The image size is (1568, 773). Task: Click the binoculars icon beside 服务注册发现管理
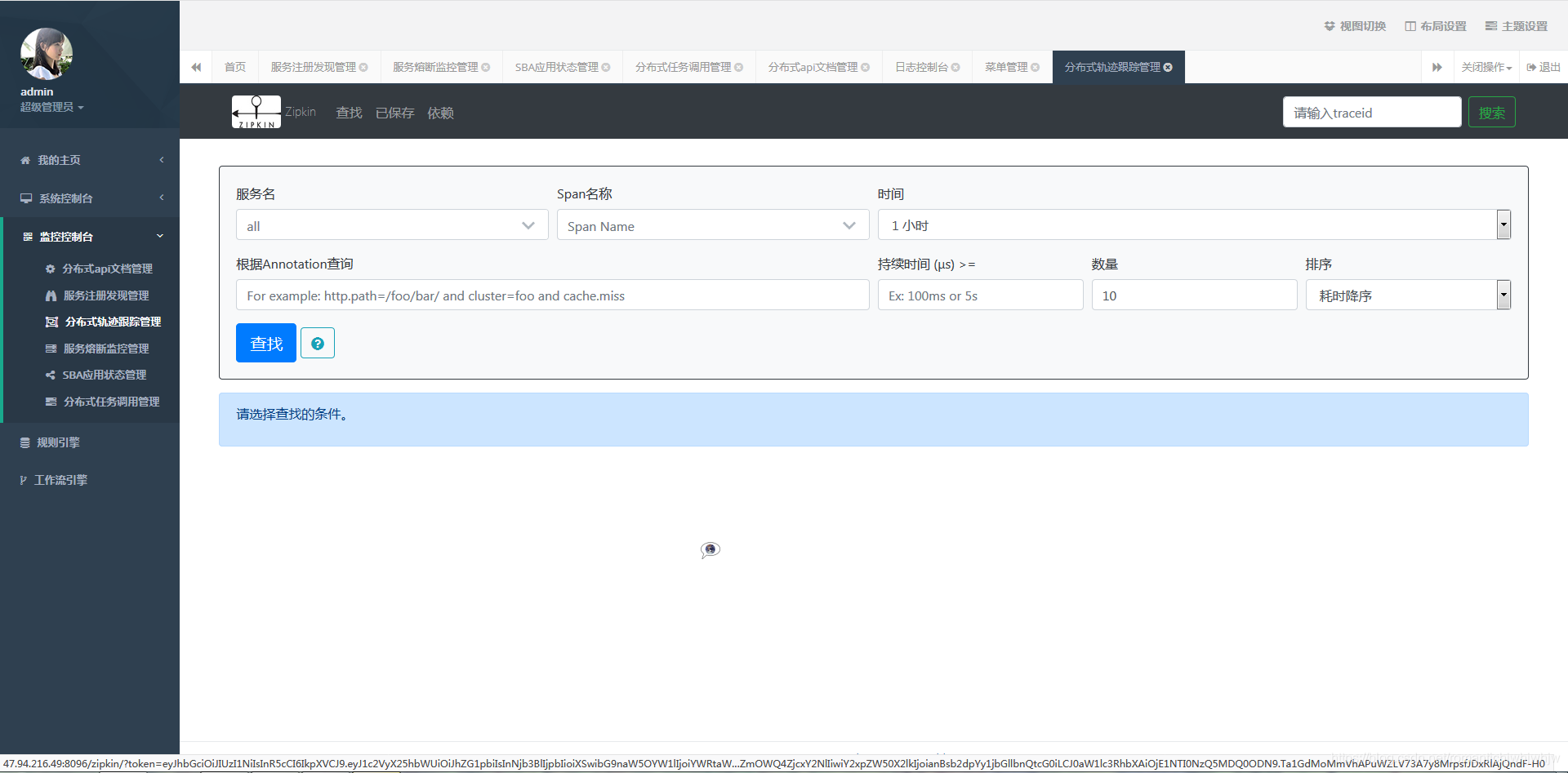pyautogui.click(x=51, y=295)
